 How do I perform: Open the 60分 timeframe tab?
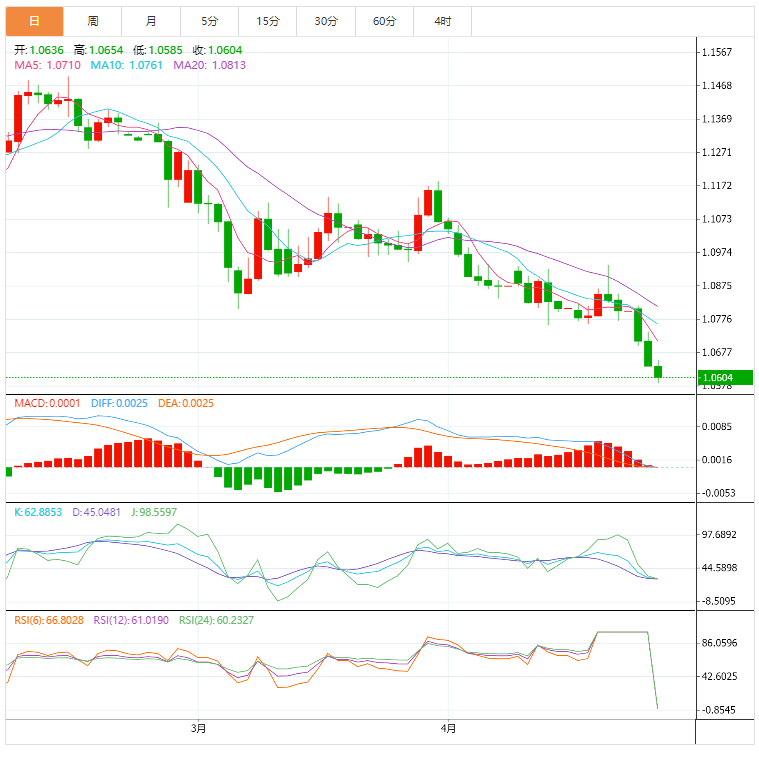(x=384, y=21)
